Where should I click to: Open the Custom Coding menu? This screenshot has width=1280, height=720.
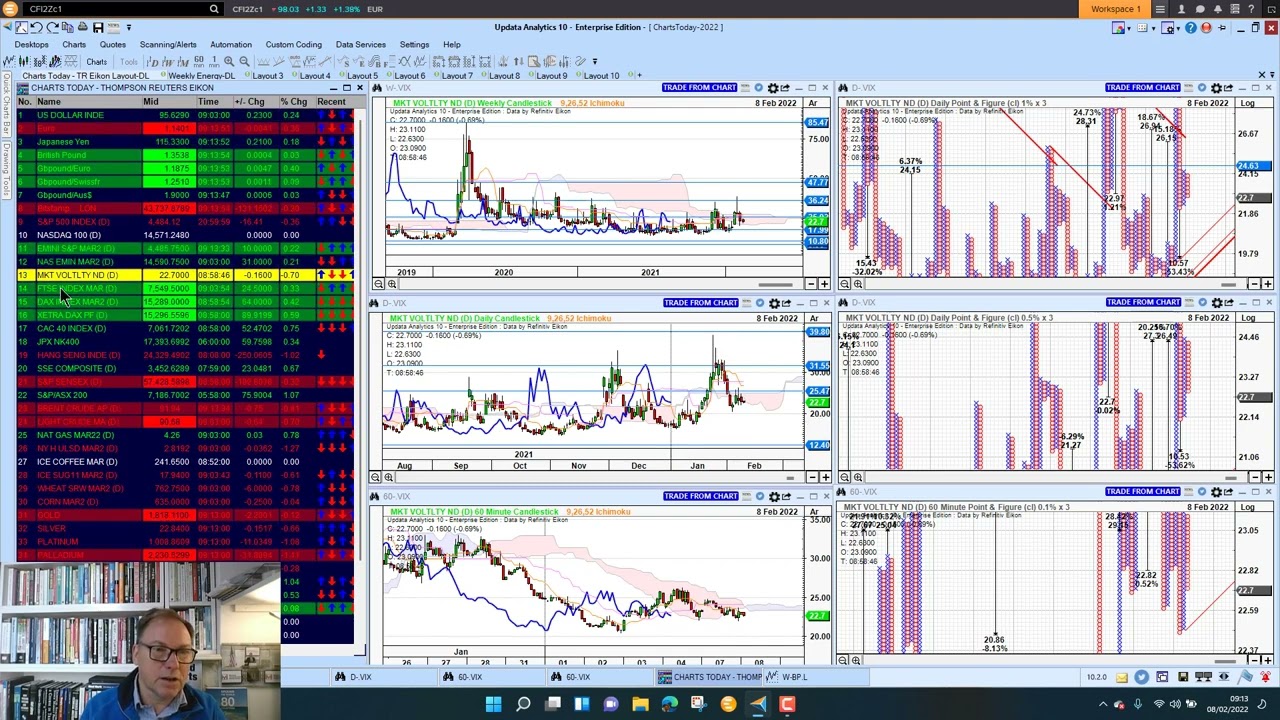coord(293,44)
